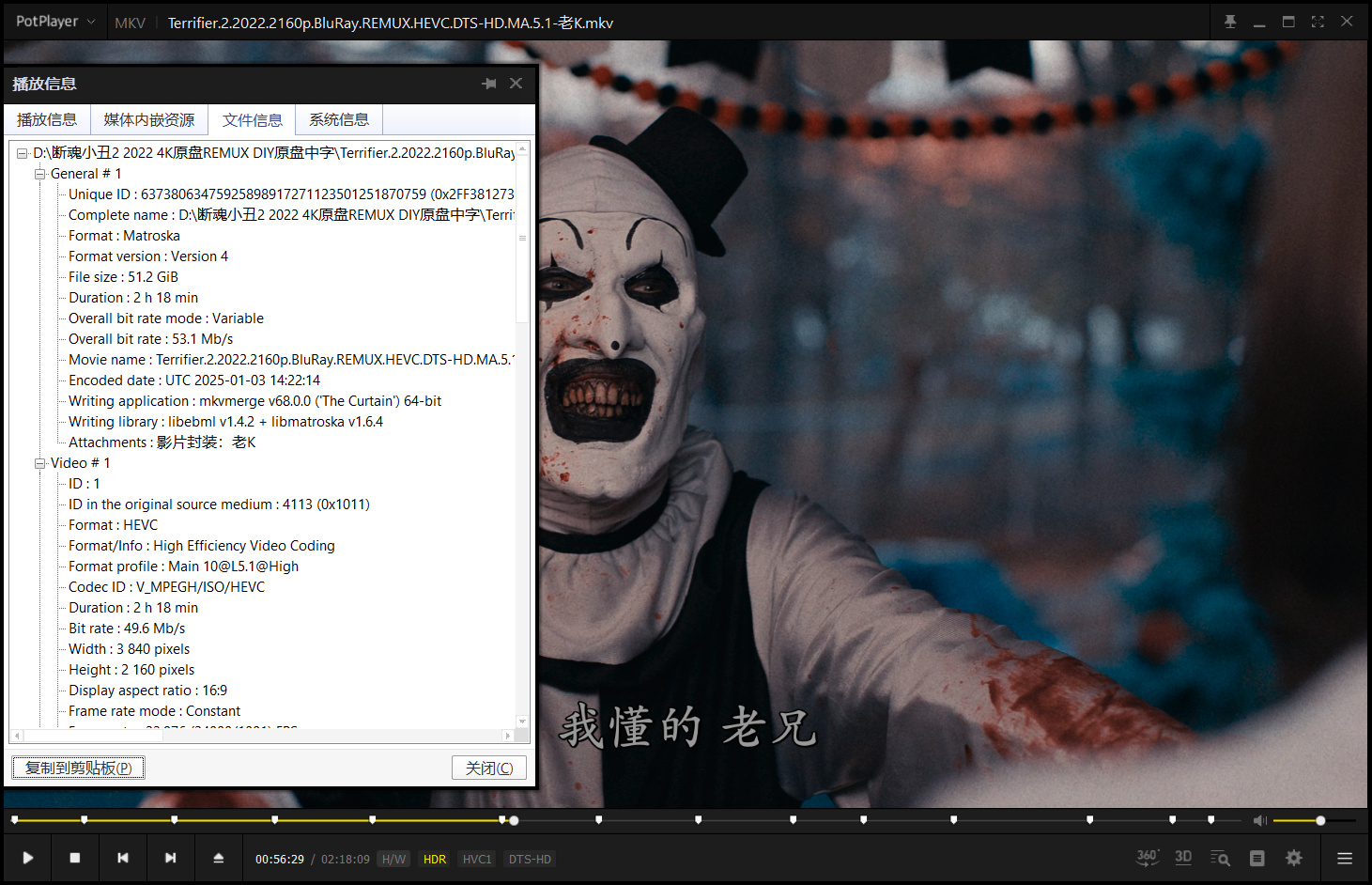Screen dimensions: 1372x885
Task: Select the Attachments row
Action: 162,442
